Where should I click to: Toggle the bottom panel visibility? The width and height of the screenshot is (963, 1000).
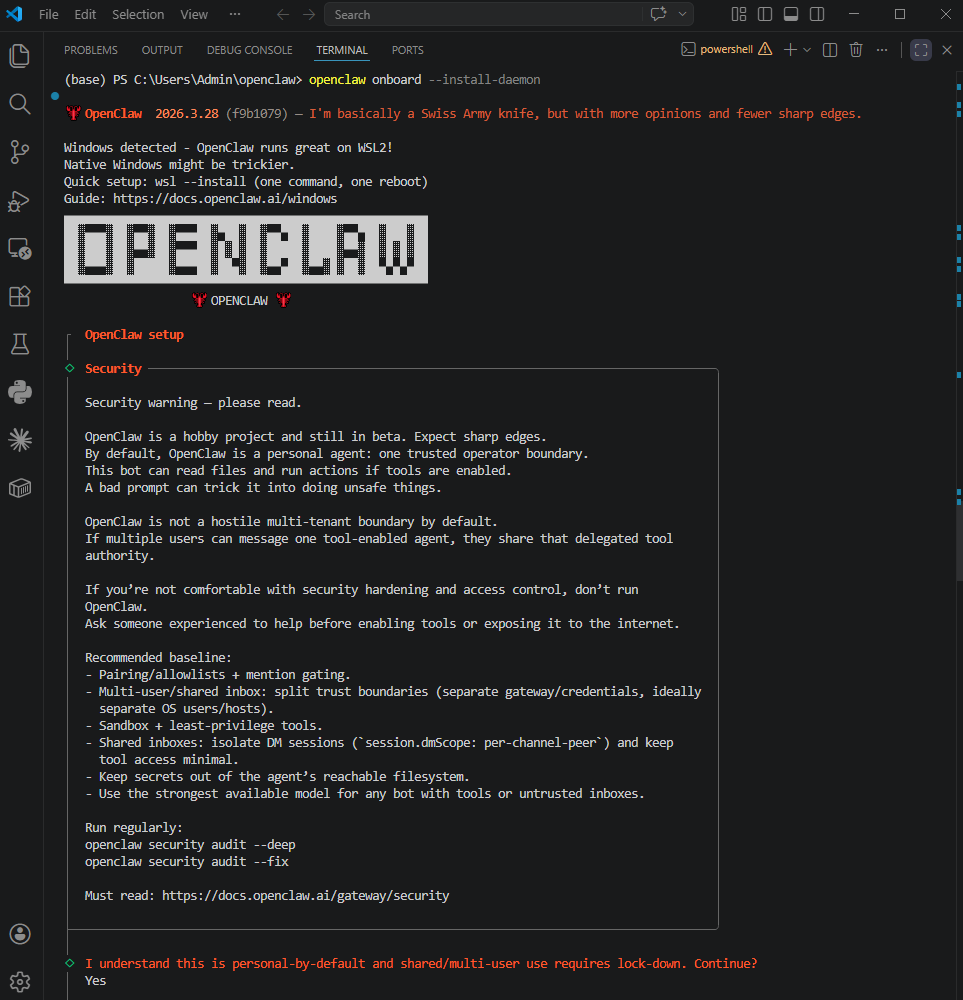[x=791, y=14]
